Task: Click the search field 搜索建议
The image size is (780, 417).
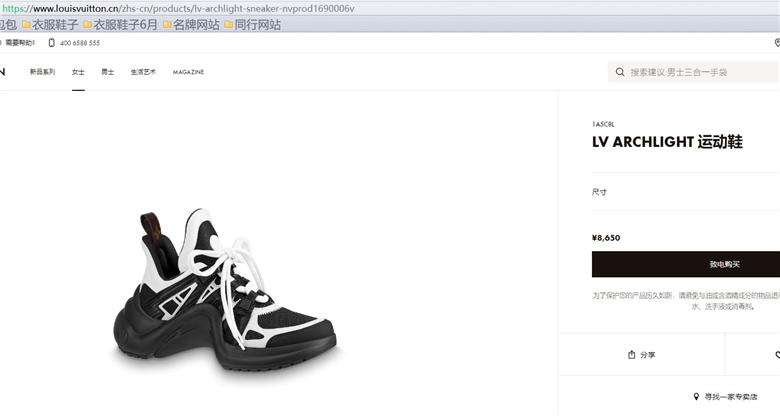Action: point(693,72)
